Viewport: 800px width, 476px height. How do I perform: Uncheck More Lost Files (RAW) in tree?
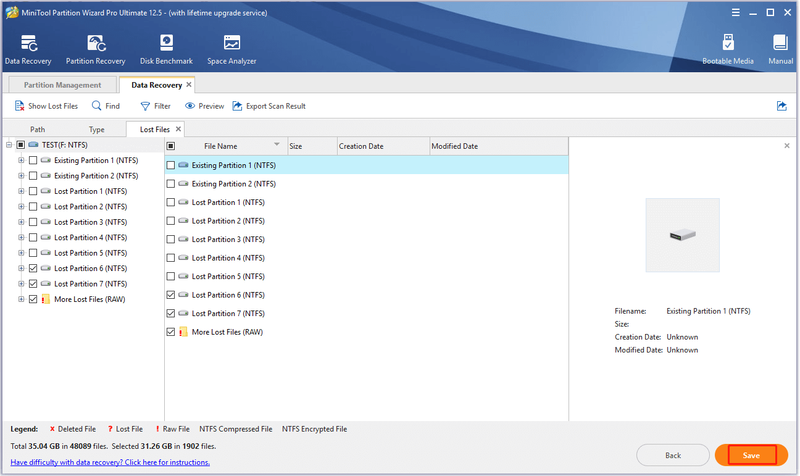pyautogui.click(x=33, y=299)
